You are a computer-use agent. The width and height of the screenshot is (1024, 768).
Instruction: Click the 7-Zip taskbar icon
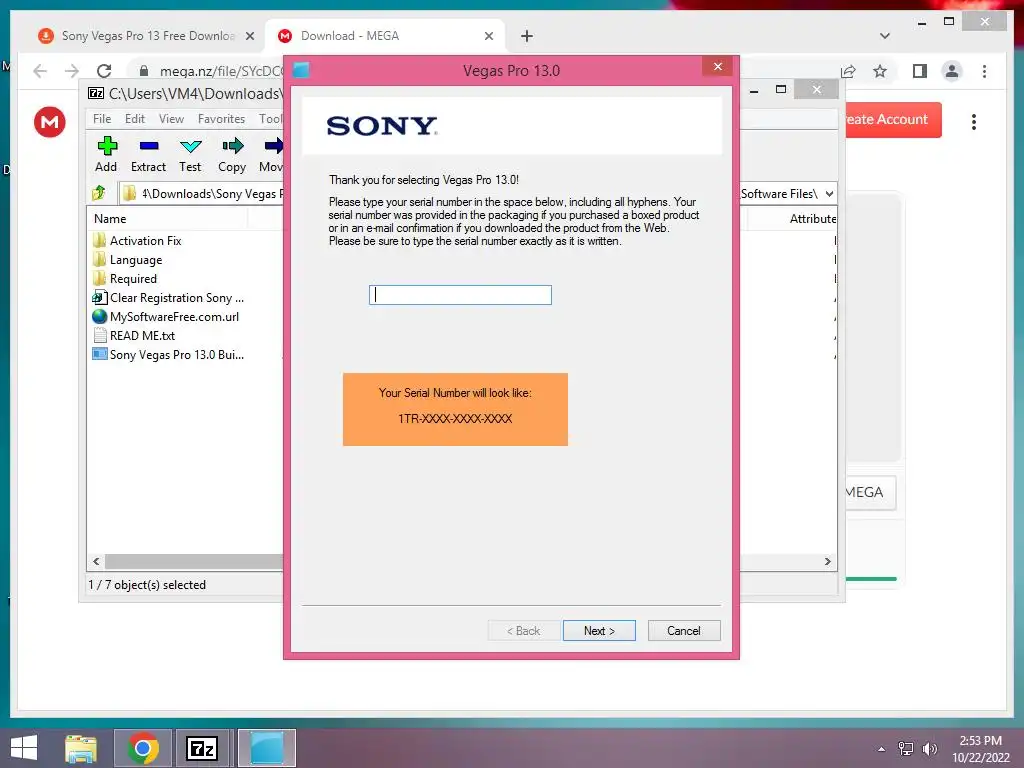[201, 748]
